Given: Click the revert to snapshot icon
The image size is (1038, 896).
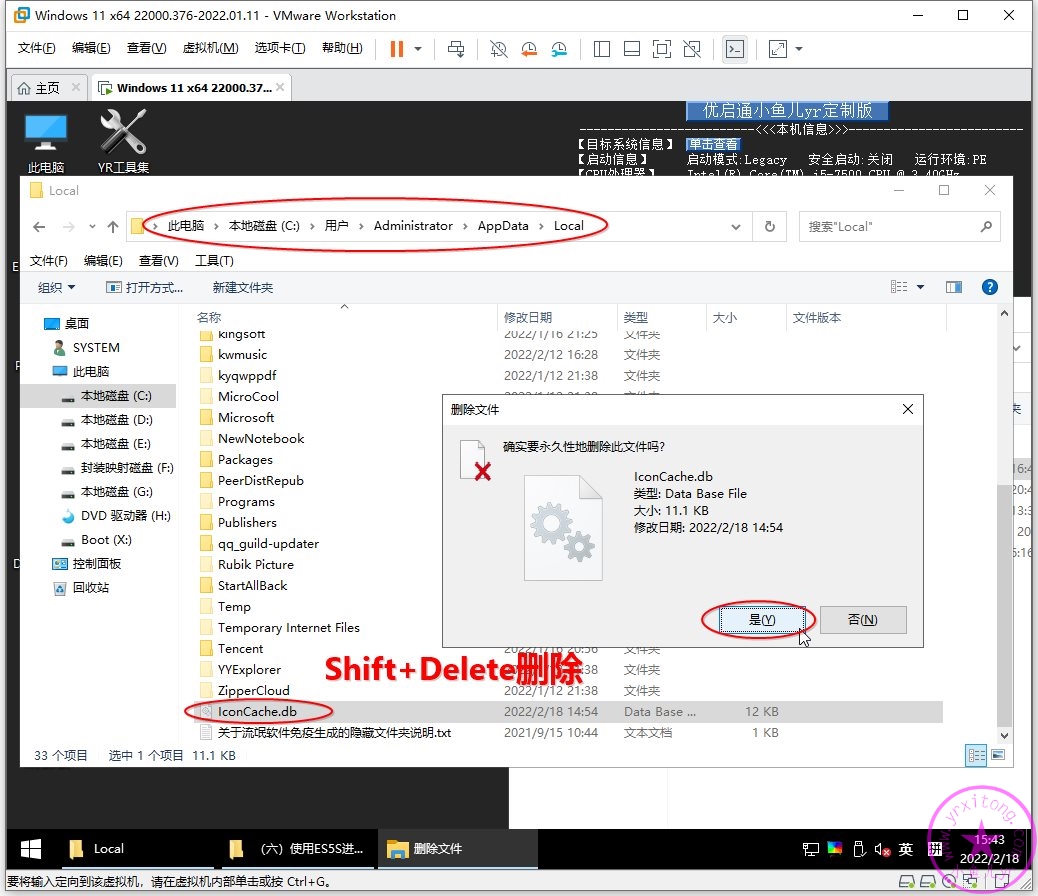Looking at the screenshot, I should [x=529, y=49].
